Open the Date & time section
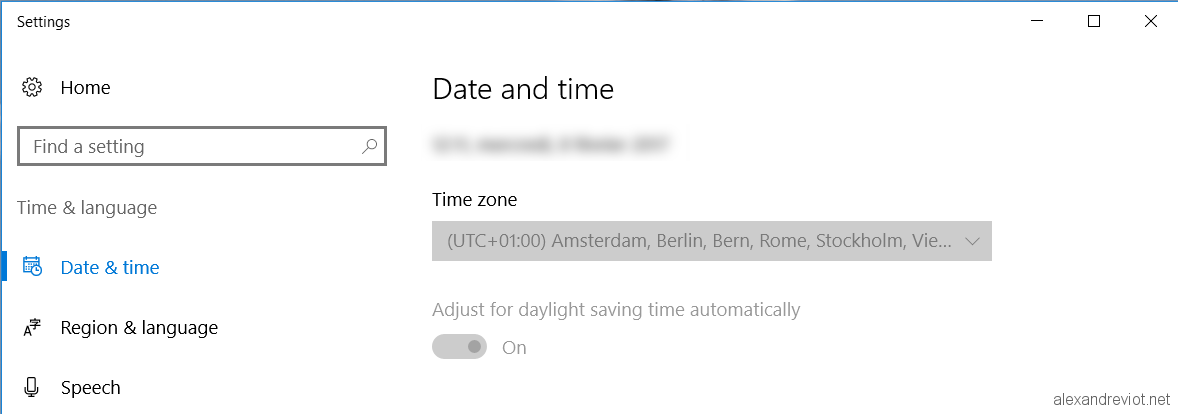Image resolution: width=1178 pixels, height=414 pixels. pyautogui.click(x=110, y=267)
